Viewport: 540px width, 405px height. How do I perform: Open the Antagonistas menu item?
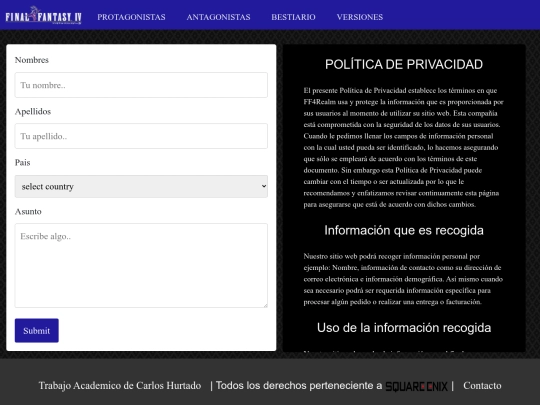pyautogui.click(x=218, y=17)
